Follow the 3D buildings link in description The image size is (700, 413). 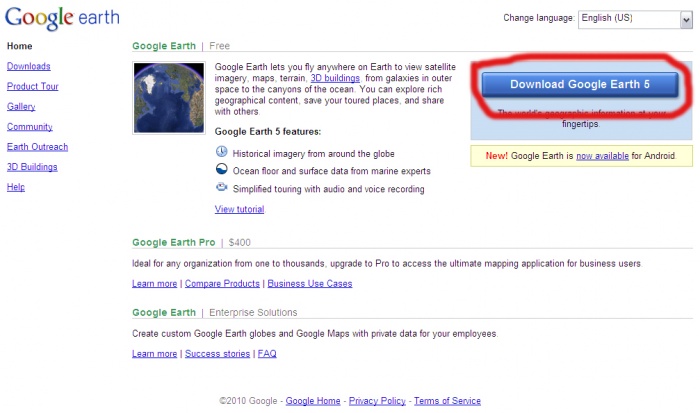[335, 78]
